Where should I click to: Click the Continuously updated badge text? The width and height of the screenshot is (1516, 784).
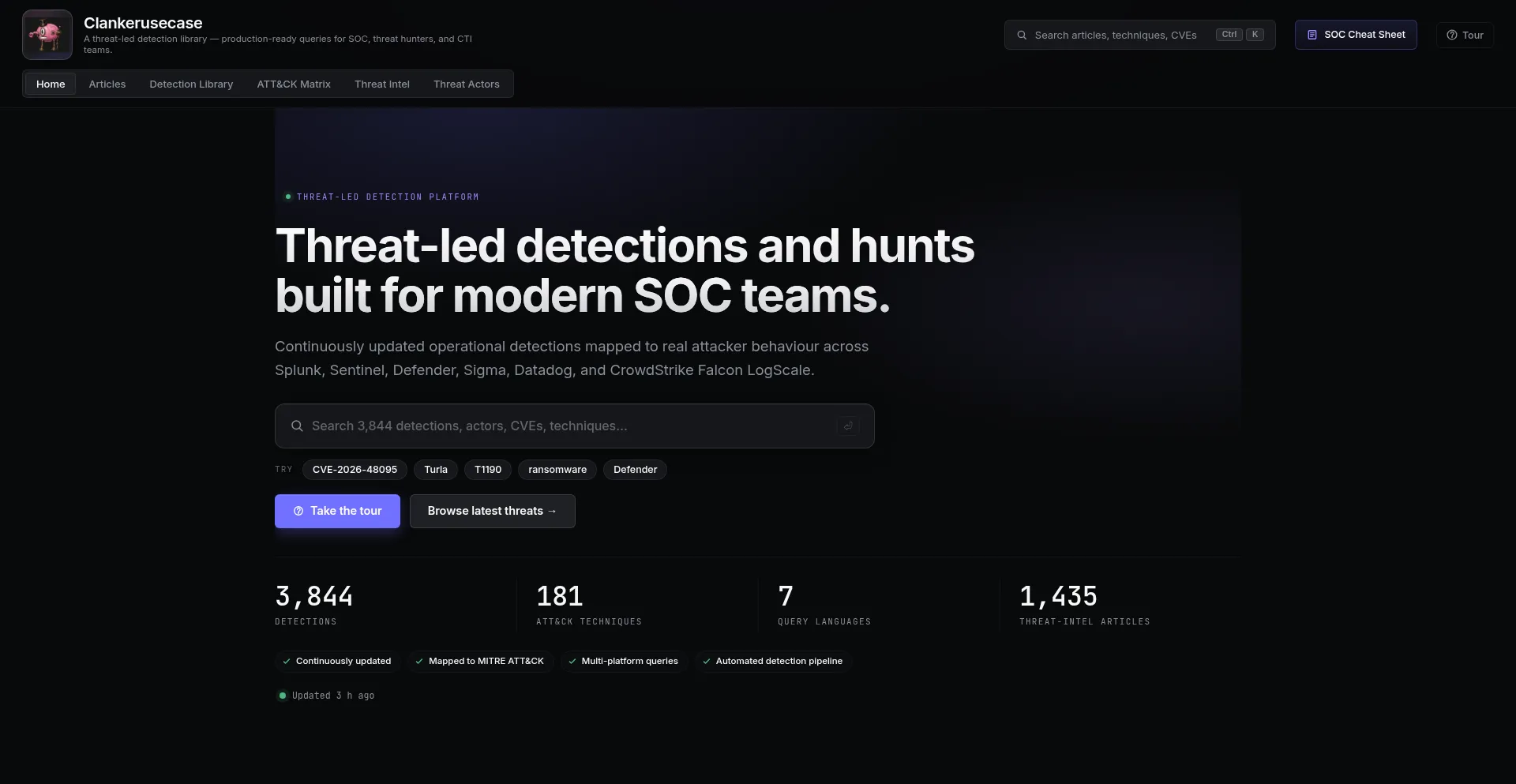click(x=343, y=662)
